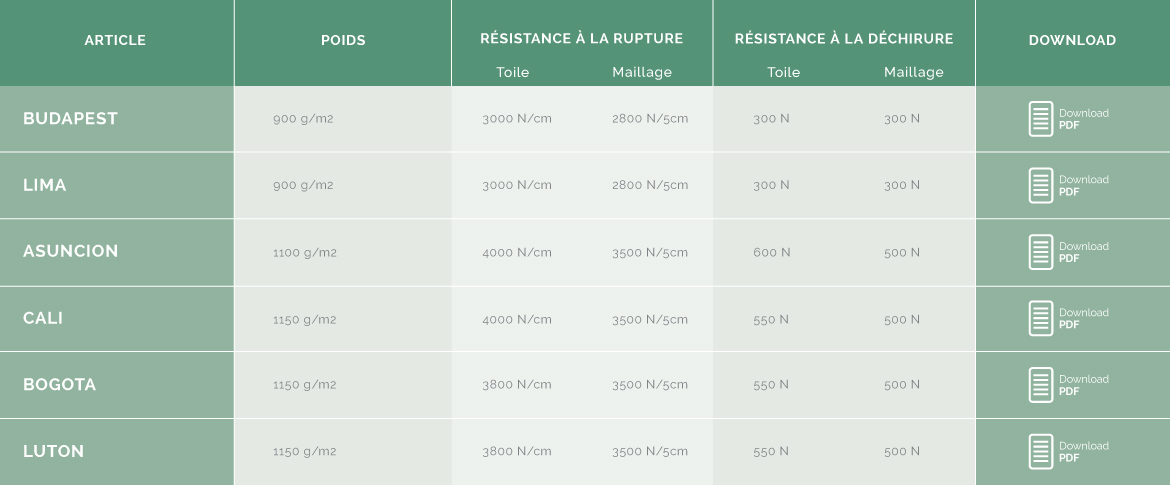Select the LUTON article name
The width and height of the screenshot is (1170, 485).
point(53,451)
